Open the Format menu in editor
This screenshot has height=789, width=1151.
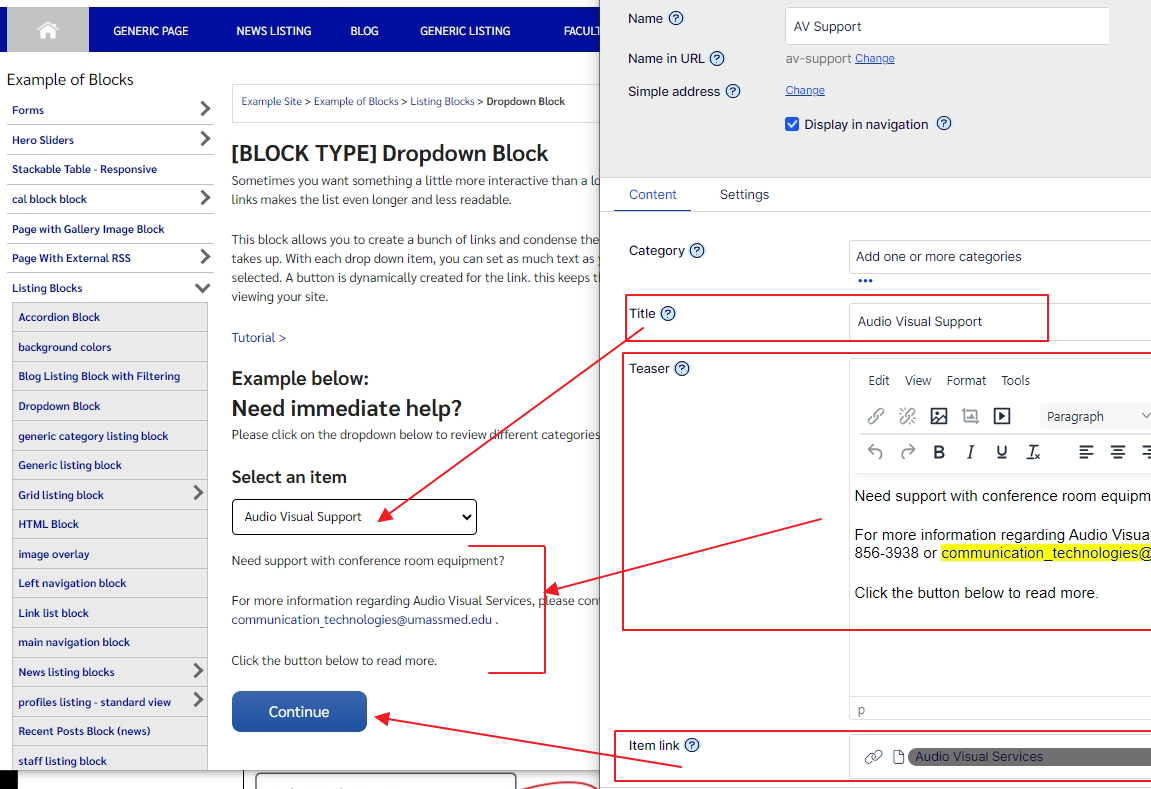click(x=966, y=380)
